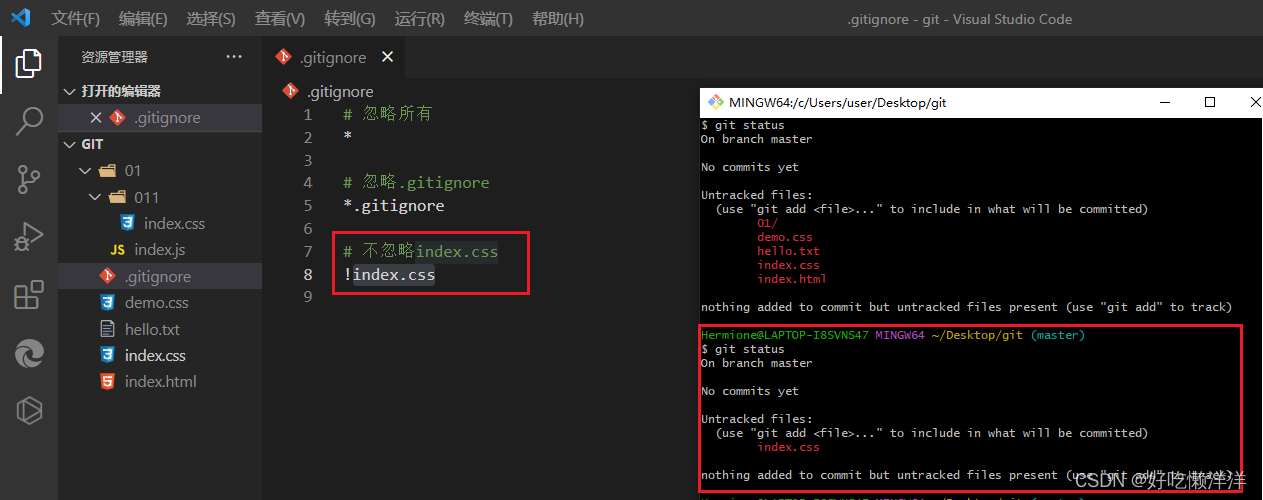Collapse folder 01 in the tree

(x=84, y=171)
